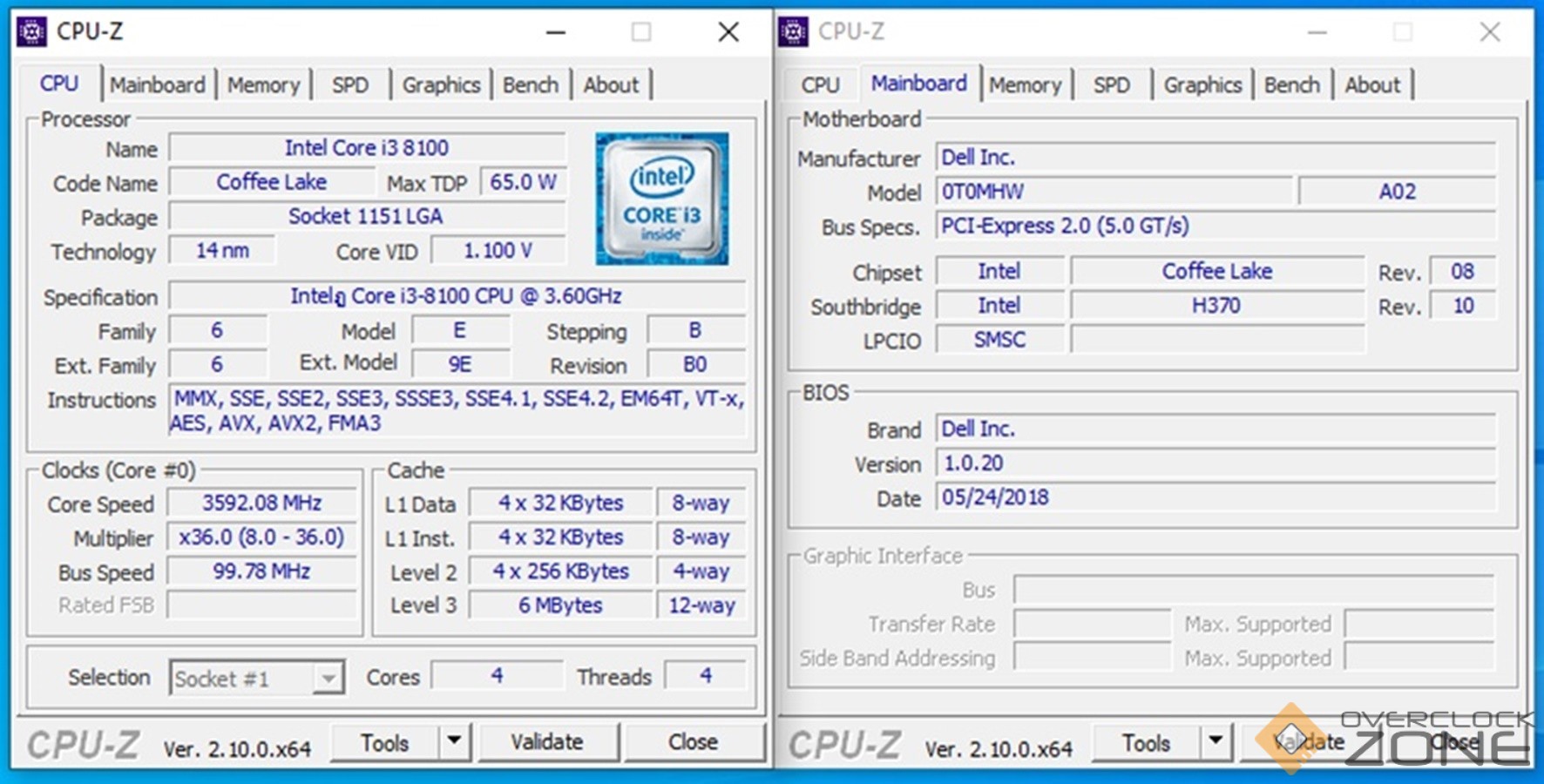Show the About tab in left window
This screenshot has width=1544, height=784.
point(611,85)
